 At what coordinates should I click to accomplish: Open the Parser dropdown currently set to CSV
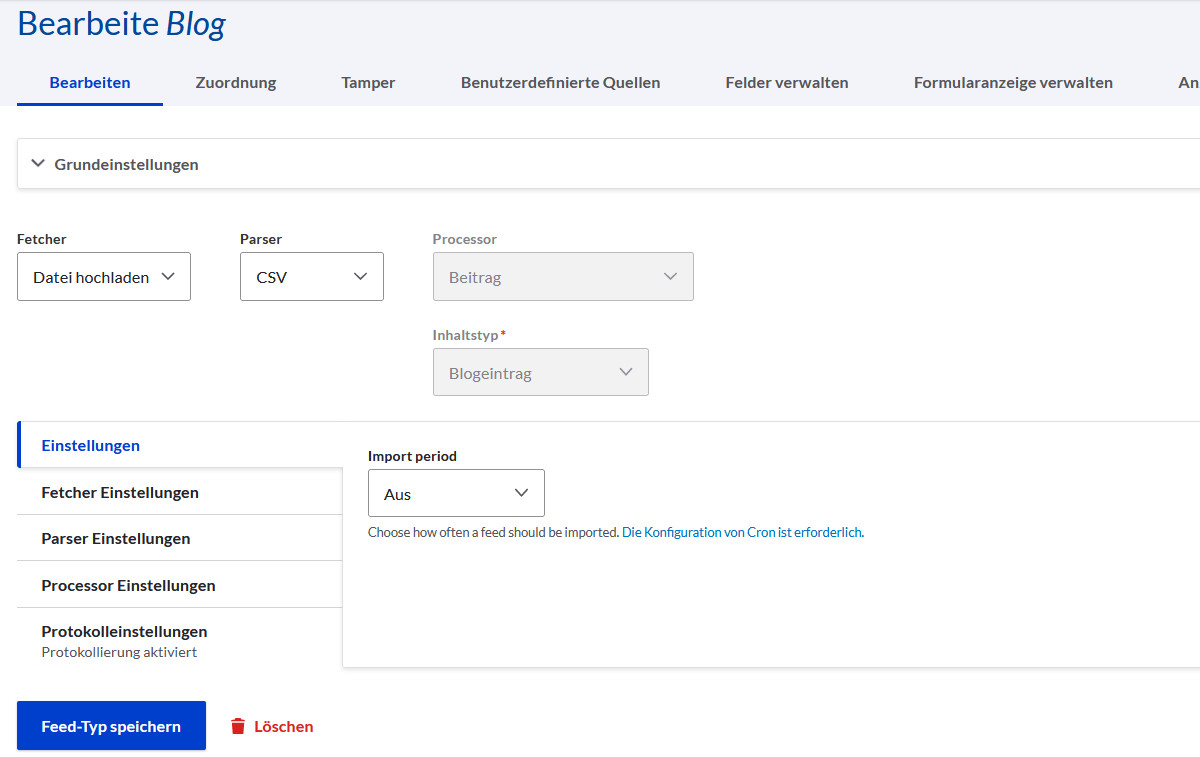point(311,276)
